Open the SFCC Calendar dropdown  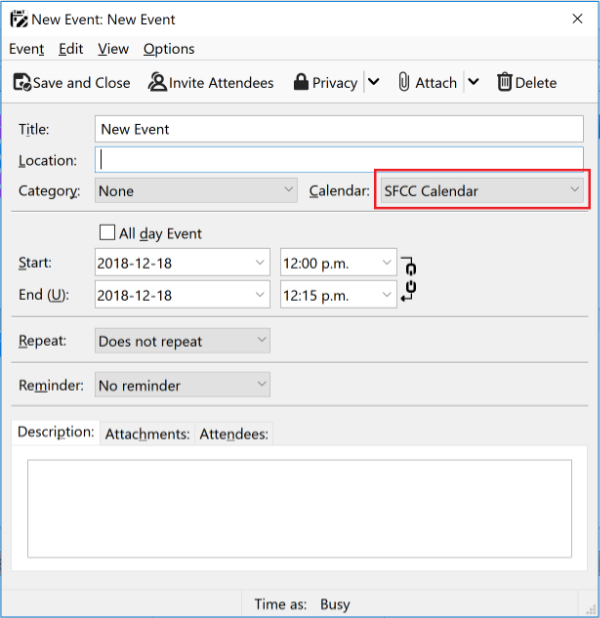[x=481, y=190]
